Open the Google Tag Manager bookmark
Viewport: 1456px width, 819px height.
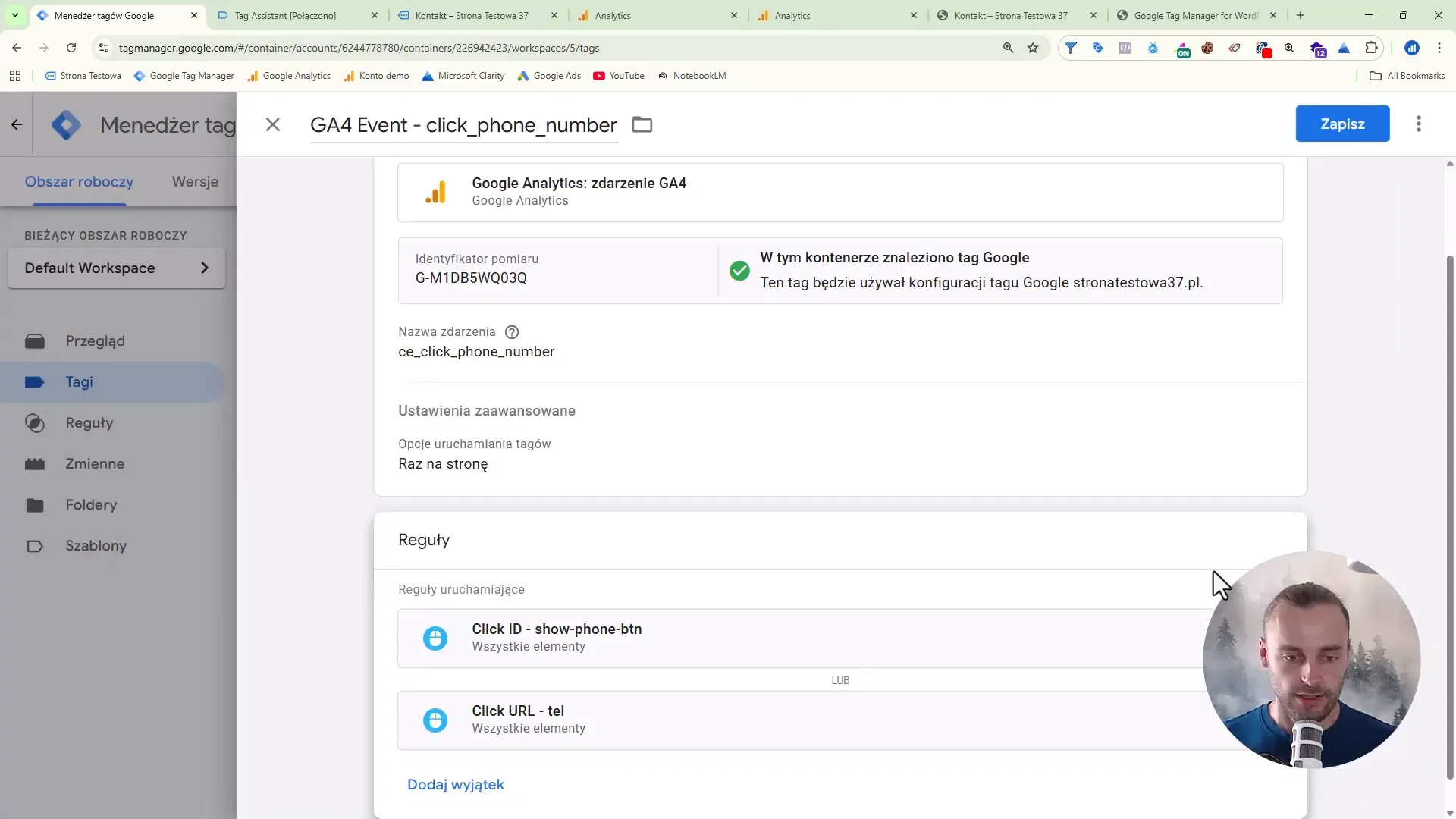184,76
